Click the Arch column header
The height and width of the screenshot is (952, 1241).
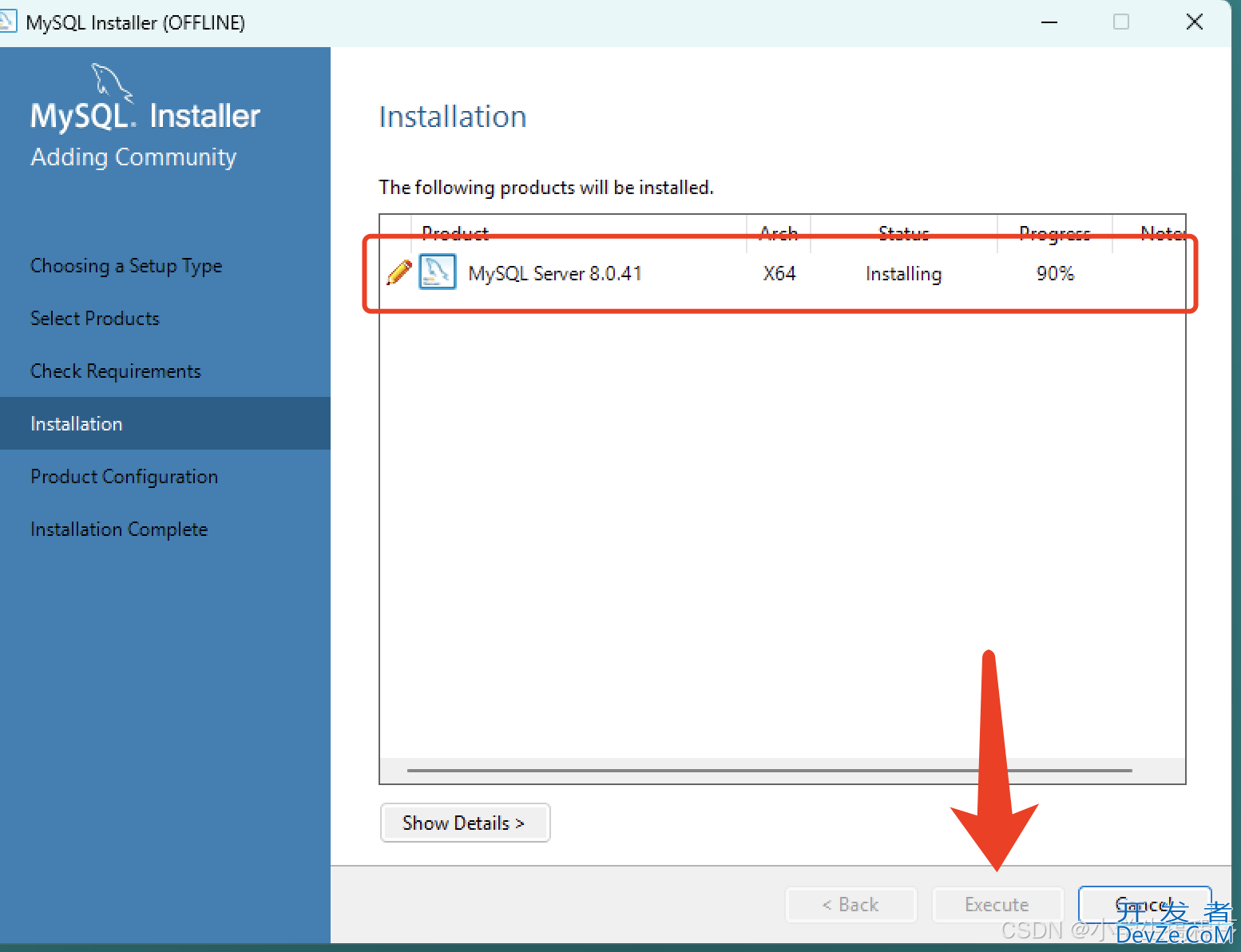779,232
